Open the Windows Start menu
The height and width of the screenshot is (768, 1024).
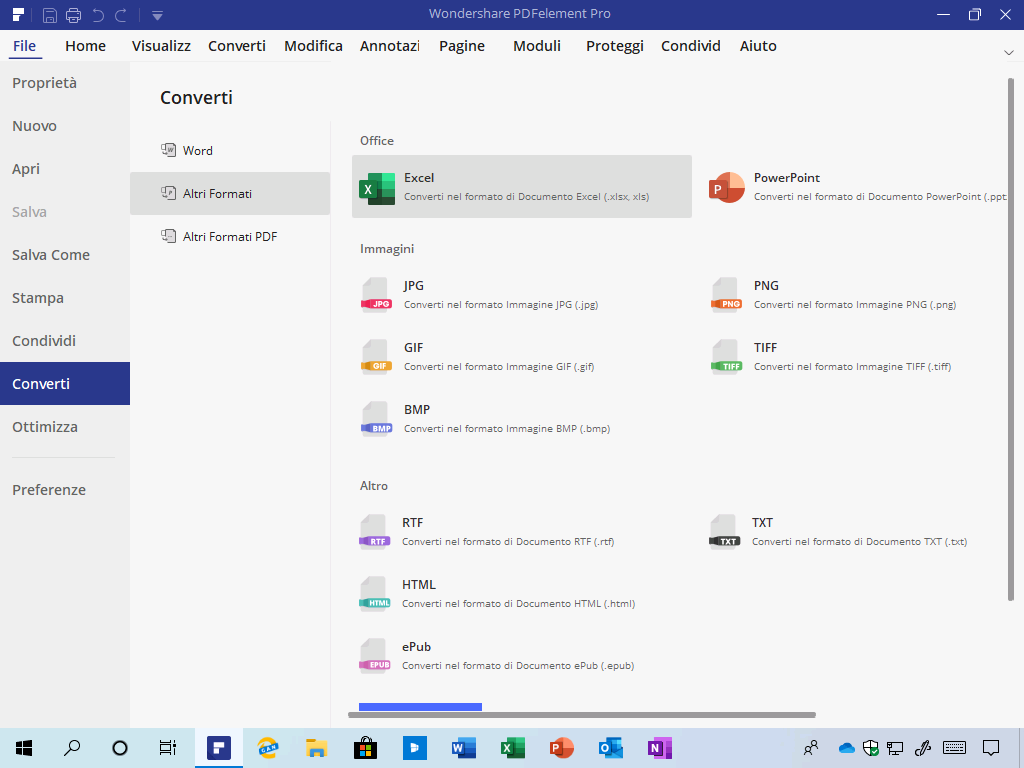coord(24,748)
